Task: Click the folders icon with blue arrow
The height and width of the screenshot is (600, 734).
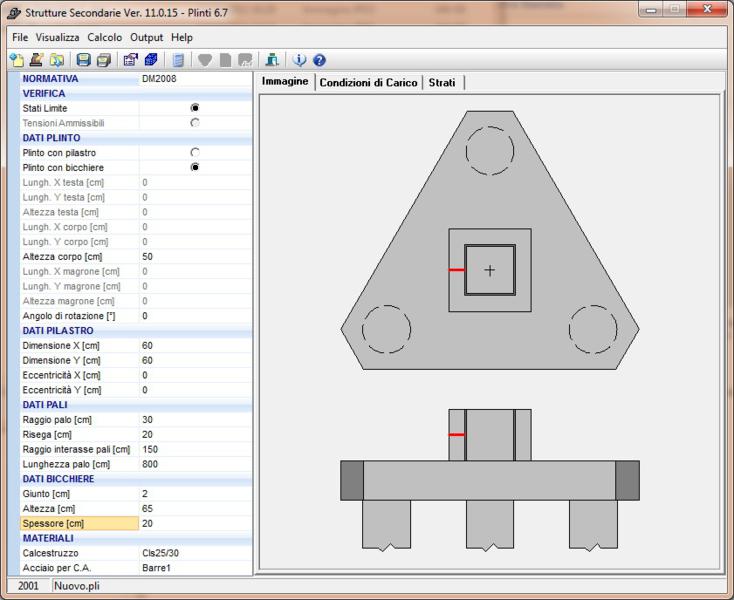Action: click(57, 60)
